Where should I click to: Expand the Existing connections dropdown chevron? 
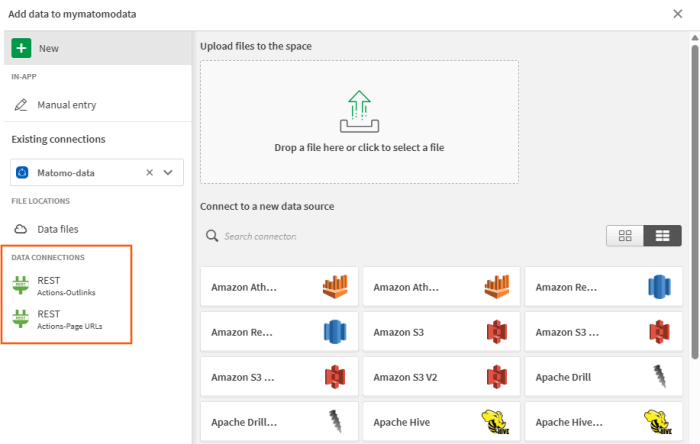click(168, 172)
